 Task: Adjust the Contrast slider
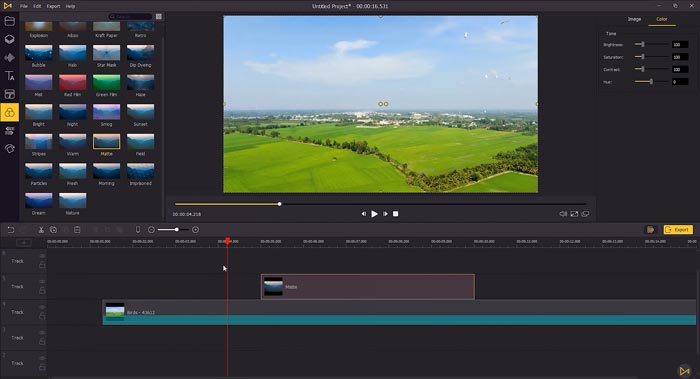651,69
